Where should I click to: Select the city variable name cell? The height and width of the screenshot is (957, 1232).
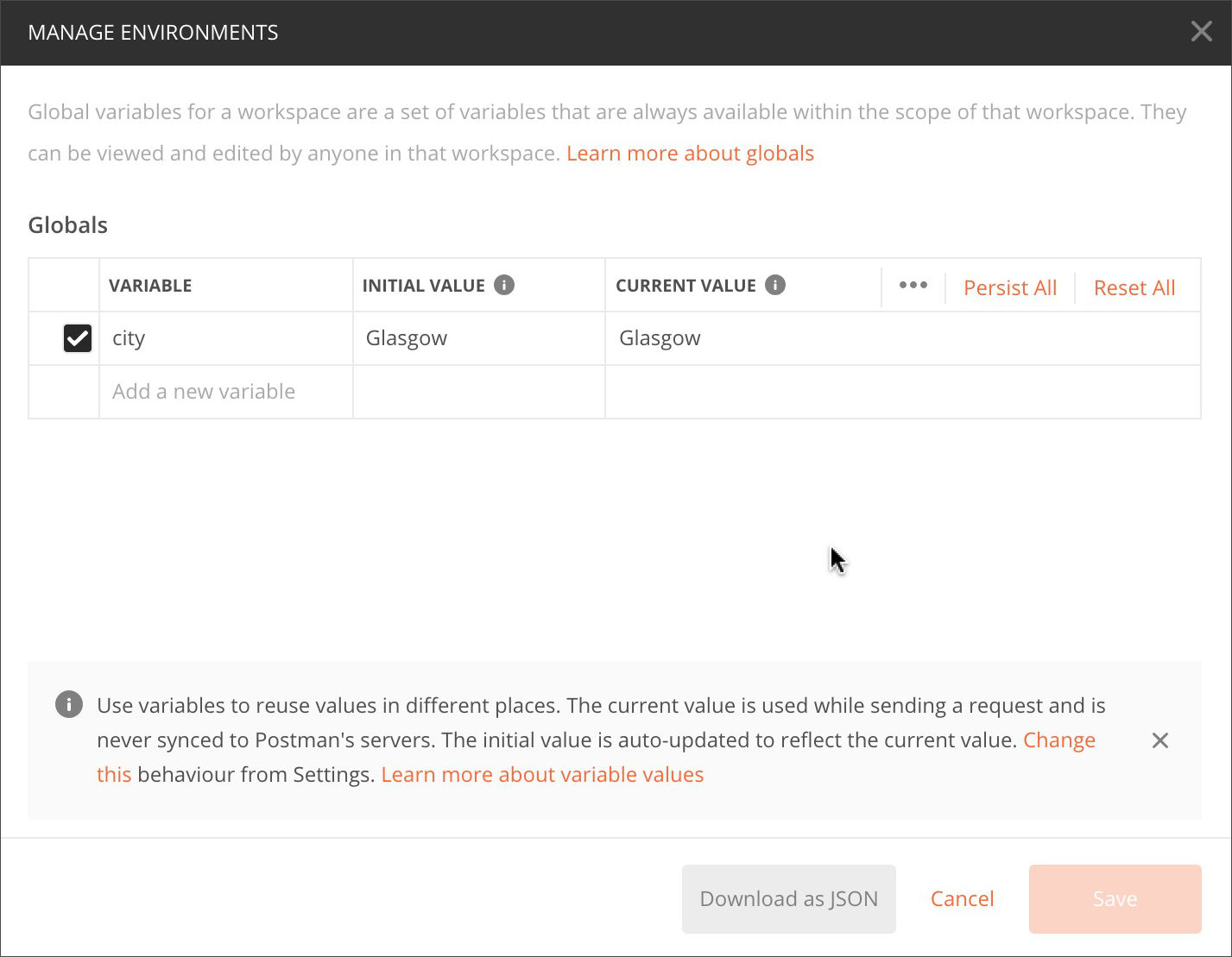click(226, 338)
